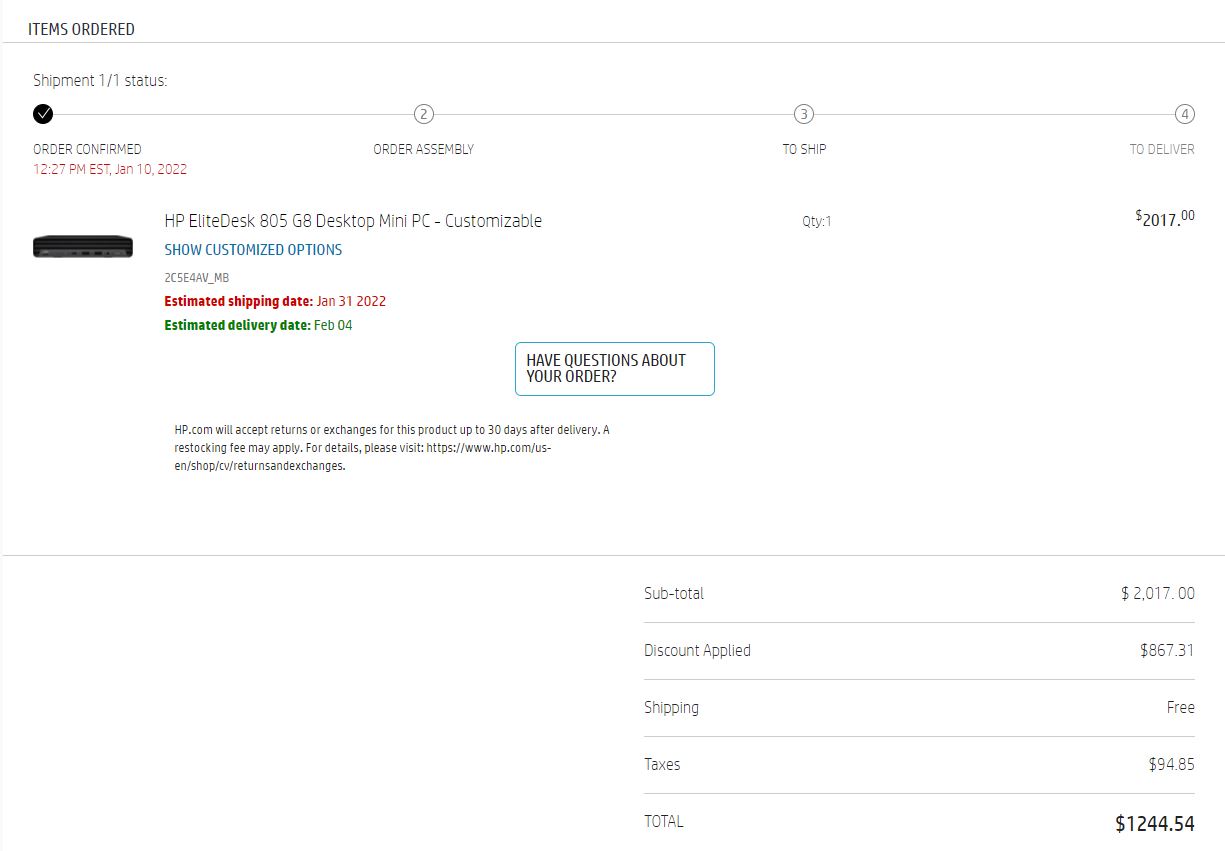Click the product SKU 2C5E4AV_MB
Viewport: 1225px width, 851px height.
click(x=197, y=278)
